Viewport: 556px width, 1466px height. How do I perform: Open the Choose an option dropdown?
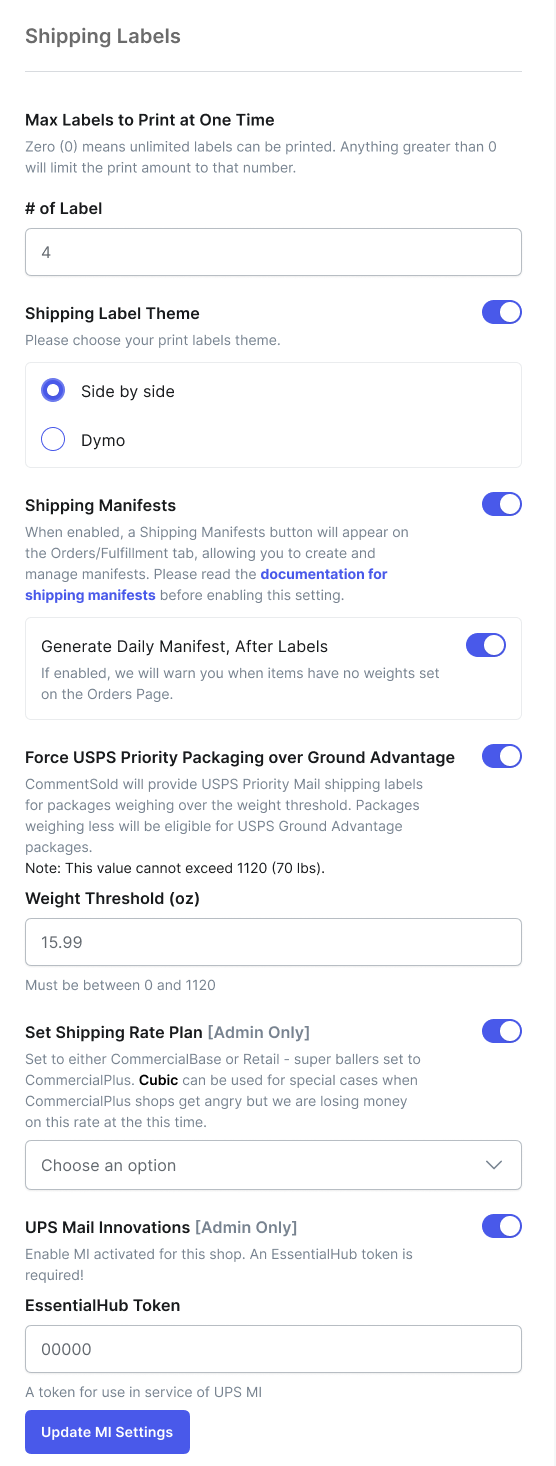pyautogui.click(x=273, y=1165)
